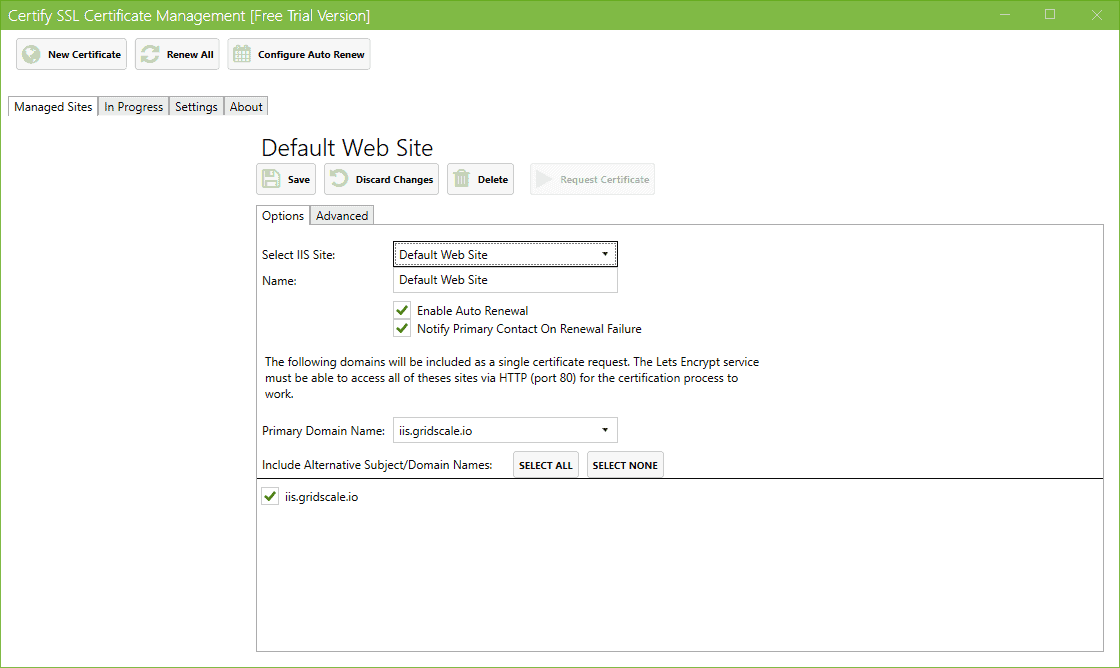Disable the Enable Auto Renewal option
Image resolution: width=1120 pixels, height=668 pixels.
pos(401,310)
